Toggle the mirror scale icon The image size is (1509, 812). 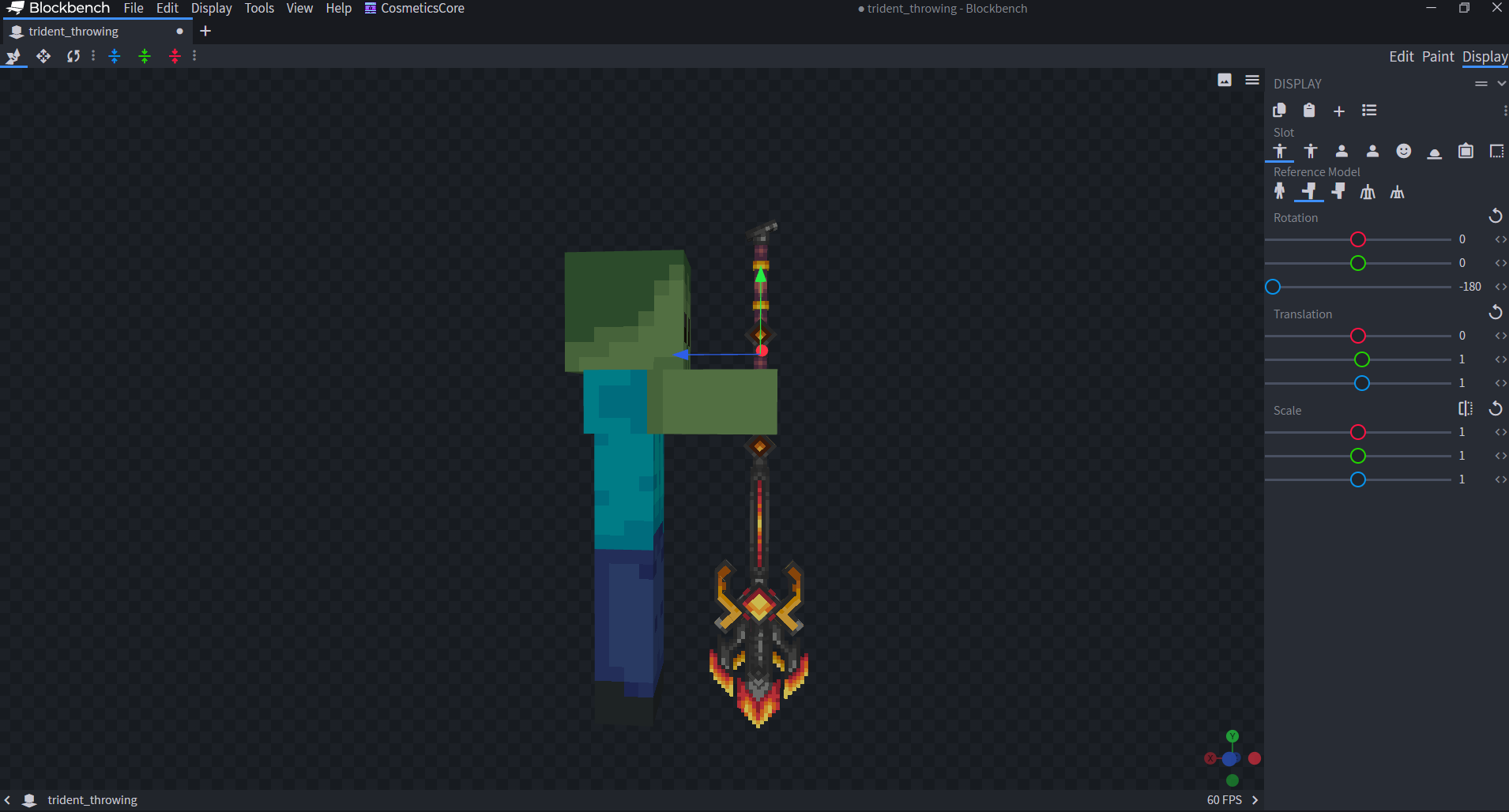click(1466, 408)
